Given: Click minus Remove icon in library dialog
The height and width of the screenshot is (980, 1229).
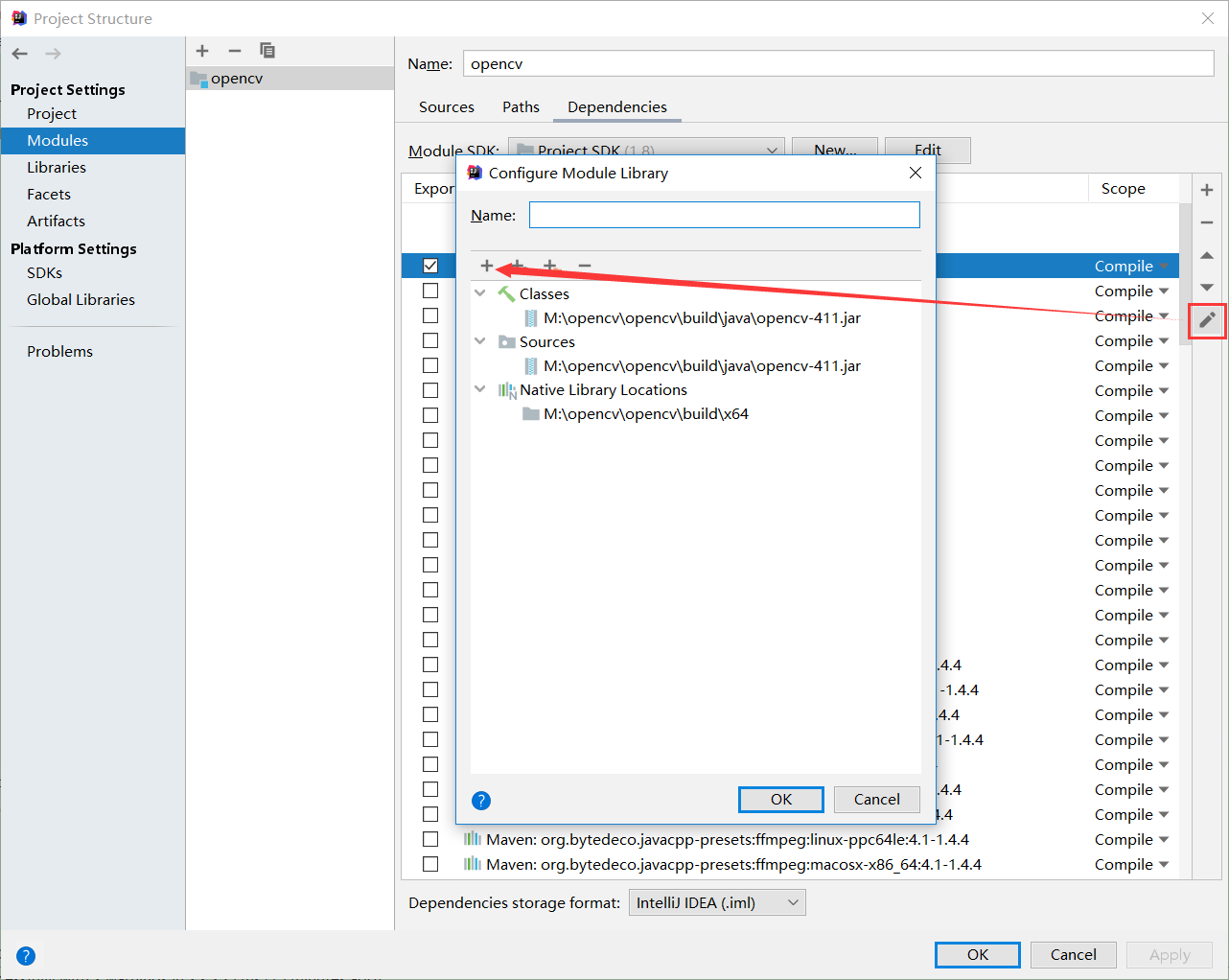Looking at the screenshot, I should point(585,266).
